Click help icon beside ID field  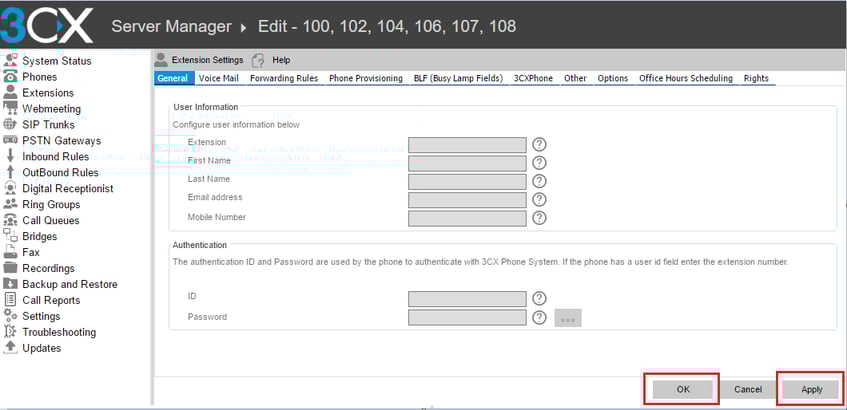tap(539, 299)
